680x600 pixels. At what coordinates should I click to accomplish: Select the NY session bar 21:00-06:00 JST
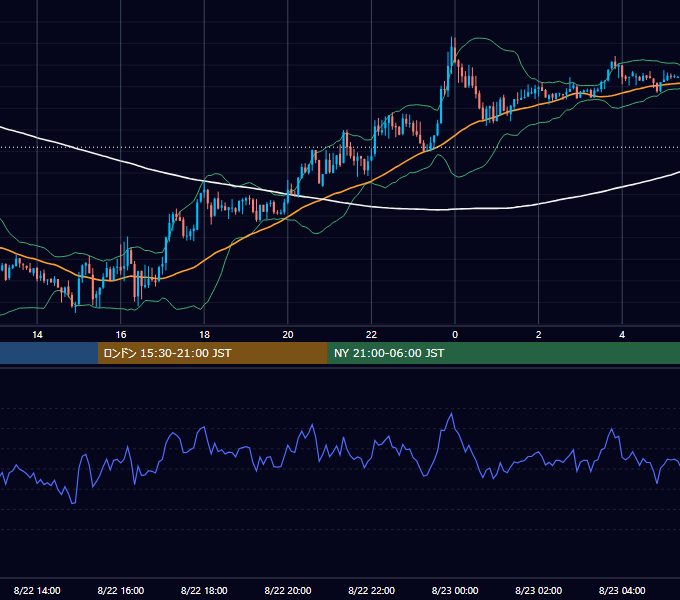pos(503,353)
